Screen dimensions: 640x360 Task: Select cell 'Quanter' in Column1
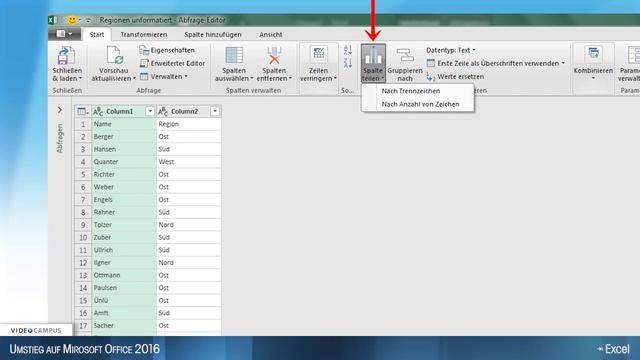click(x=124, y=162)
